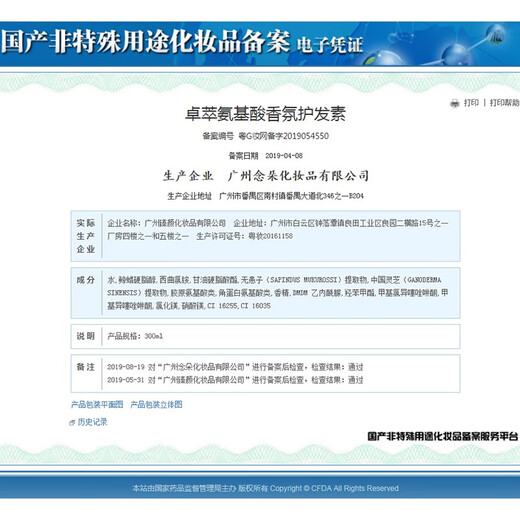Expand the 历史记录 history record link

[x=92, y=422]
